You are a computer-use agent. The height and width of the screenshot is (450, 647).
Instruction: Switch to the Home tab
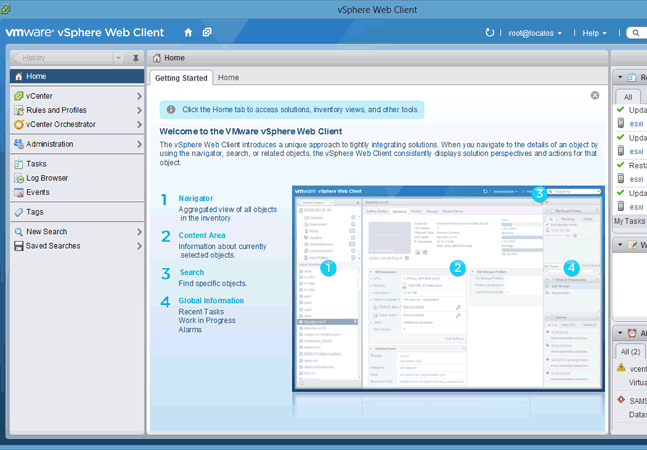[228, 78]
